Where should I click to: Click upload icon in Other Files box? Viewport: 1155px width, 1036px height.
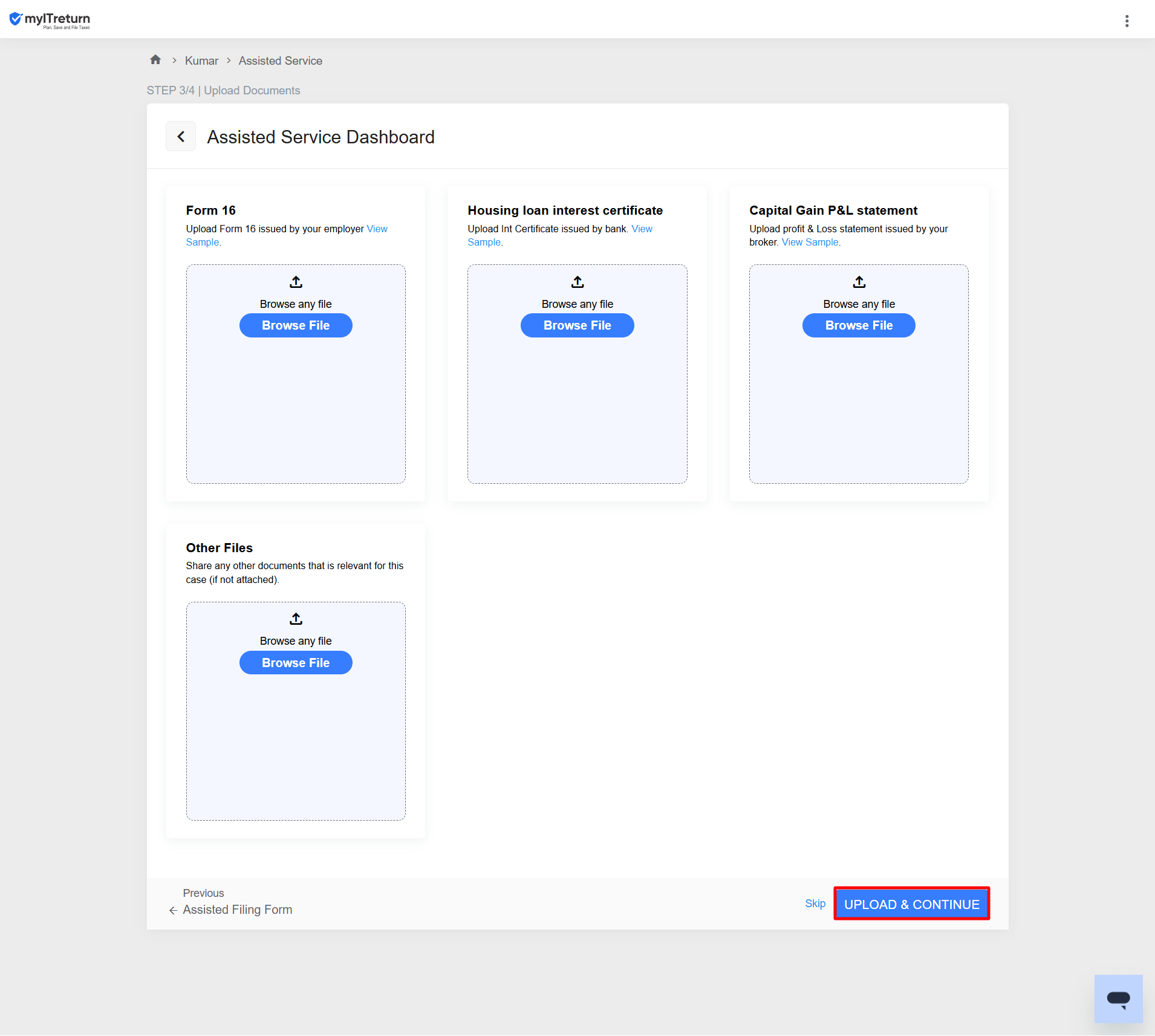(296, 619)
